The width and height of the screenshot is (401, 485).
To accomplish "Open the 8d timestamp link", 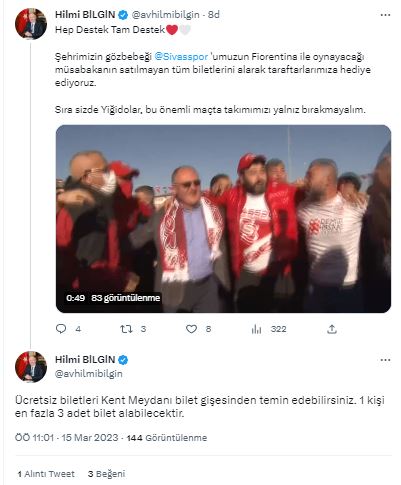I will [214, 15].
